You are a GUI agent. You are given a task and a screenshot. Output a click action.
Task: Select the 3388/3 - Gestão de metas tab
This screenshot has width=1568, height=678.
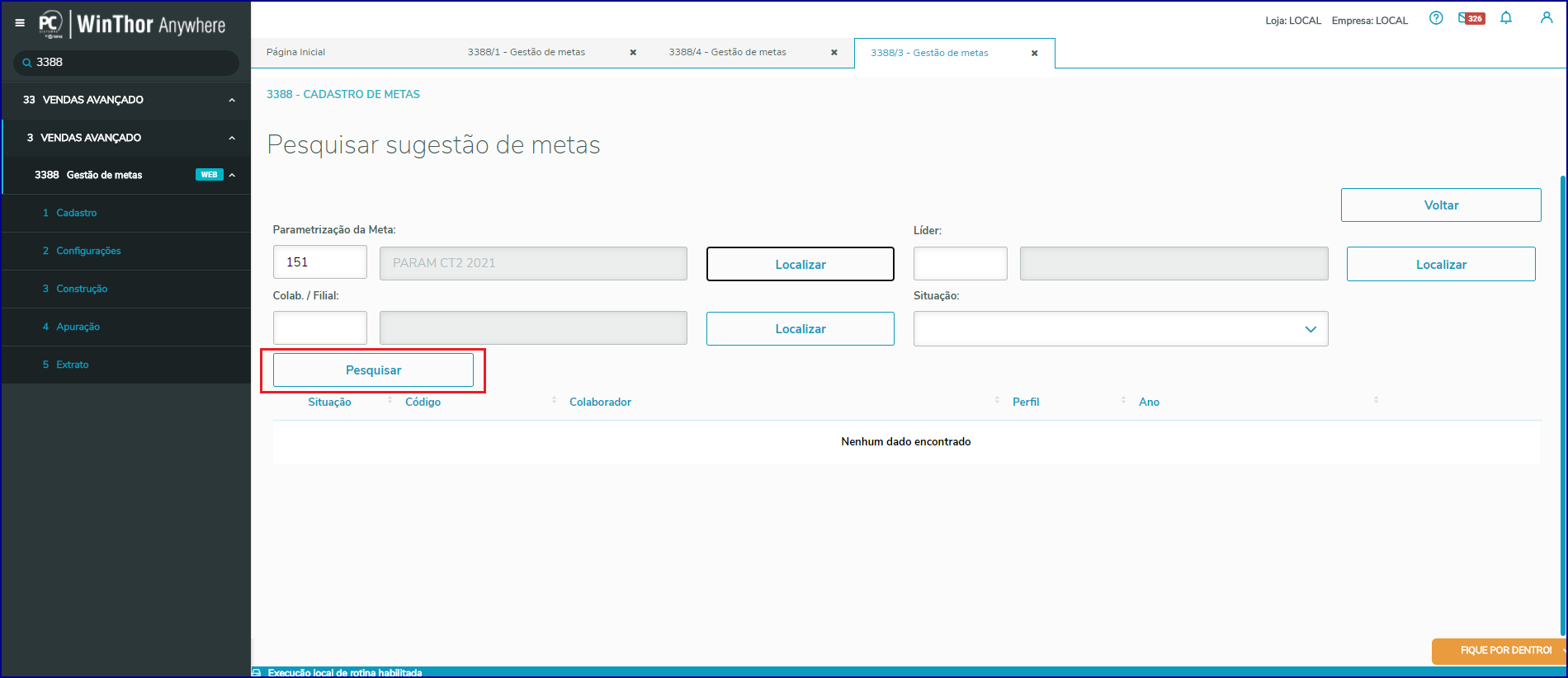(929, 53)
